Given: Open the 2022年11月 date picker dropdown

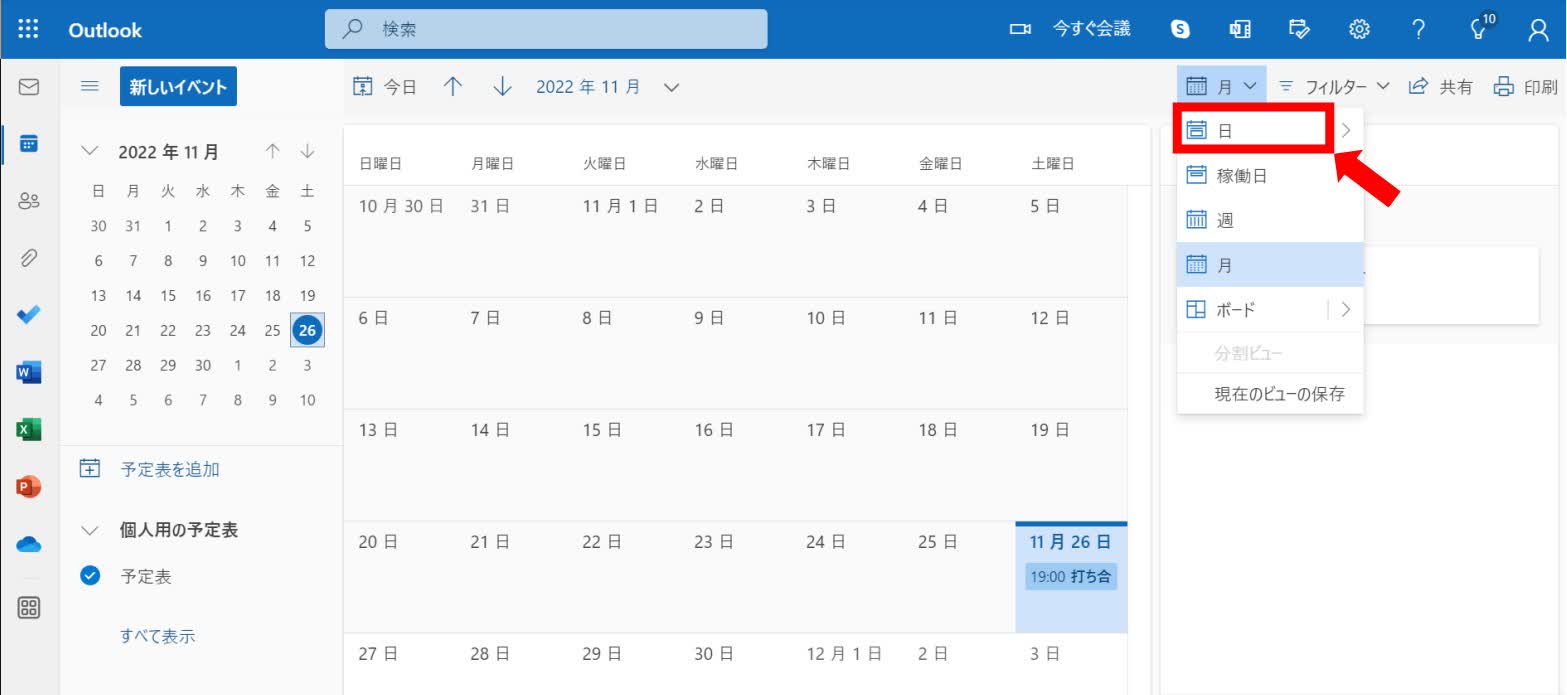Looking at the screenshot, I should pyautogui.click(x=608, y=87).
